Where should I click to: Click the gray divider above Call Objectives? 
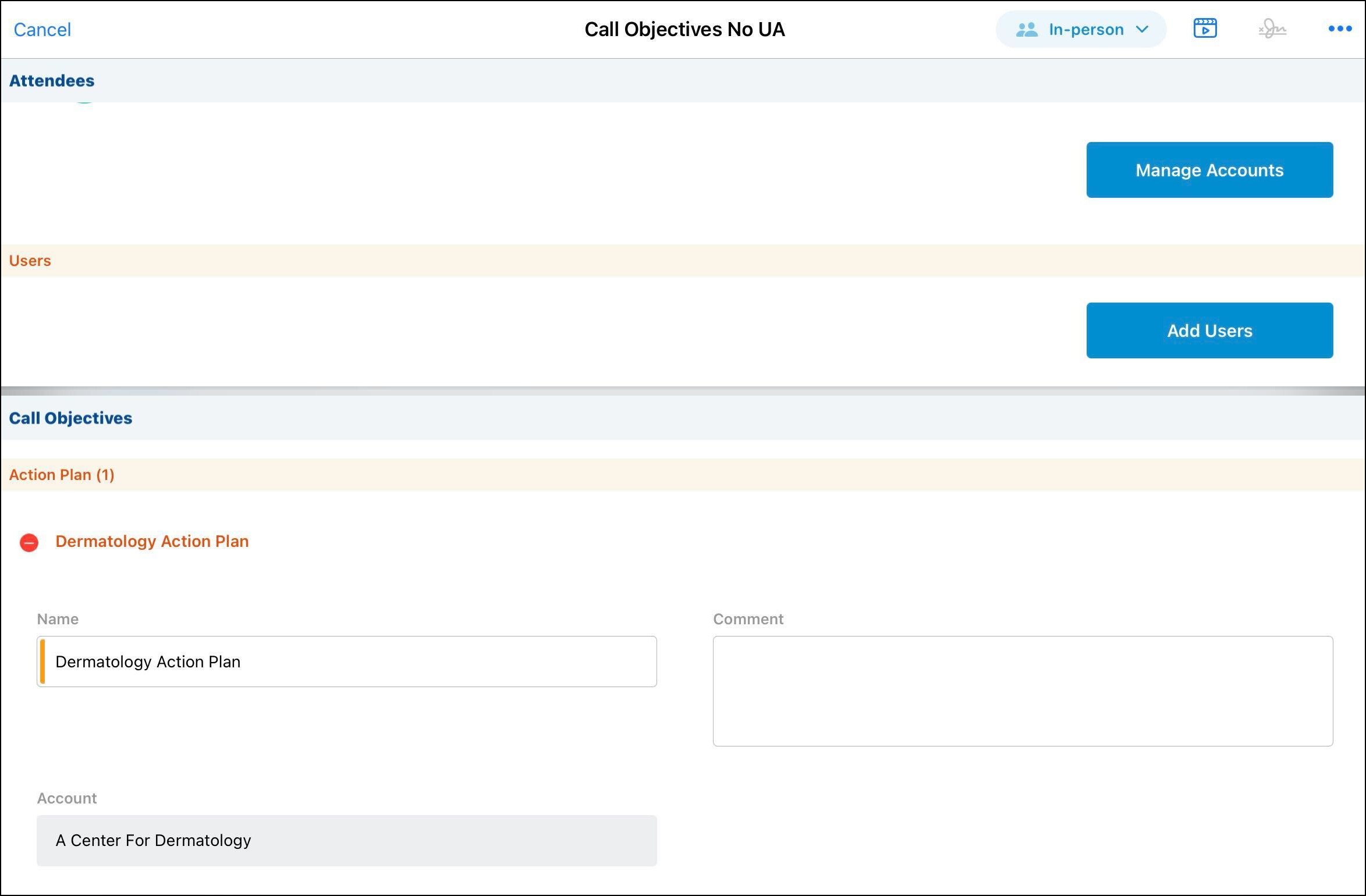(x=683, y=391)
